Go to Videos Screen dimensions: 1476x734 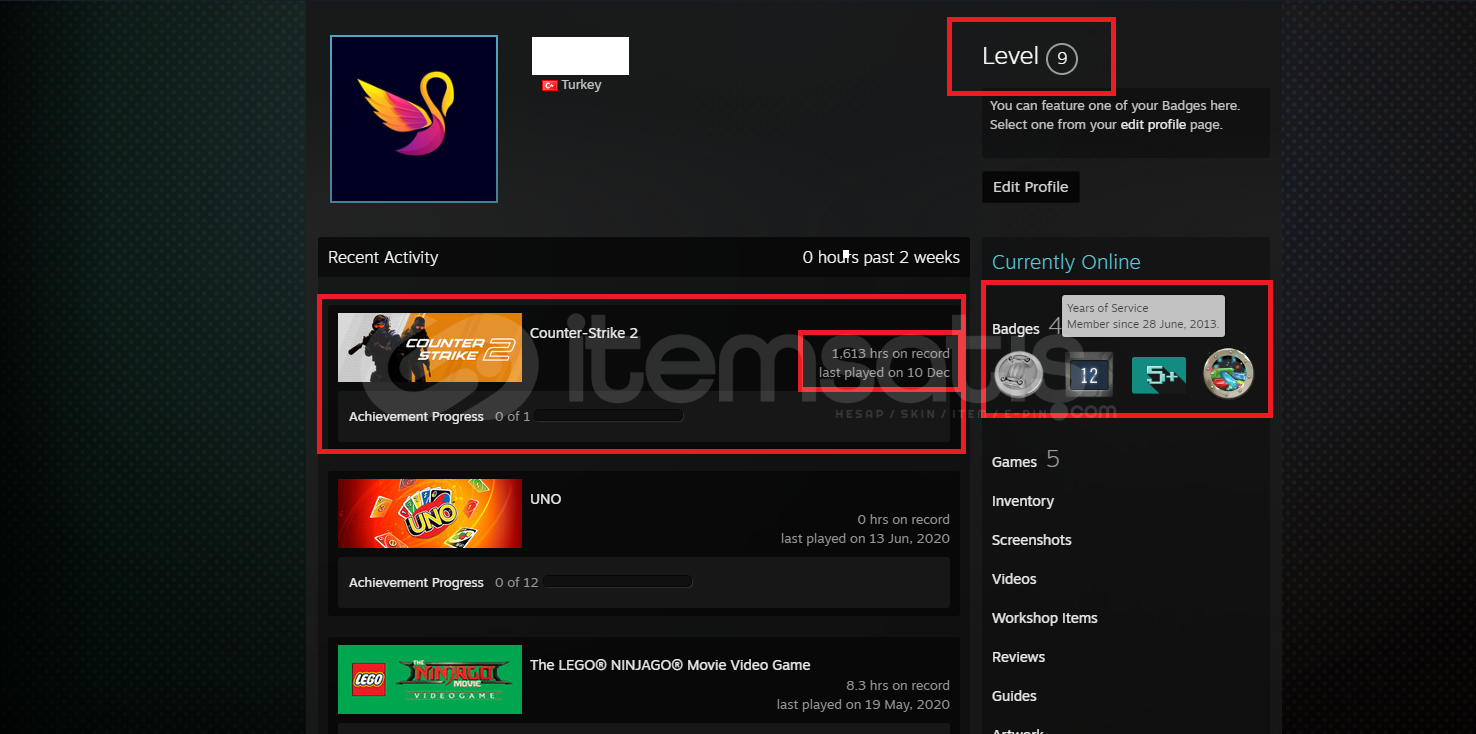[x=1014, y=579]
